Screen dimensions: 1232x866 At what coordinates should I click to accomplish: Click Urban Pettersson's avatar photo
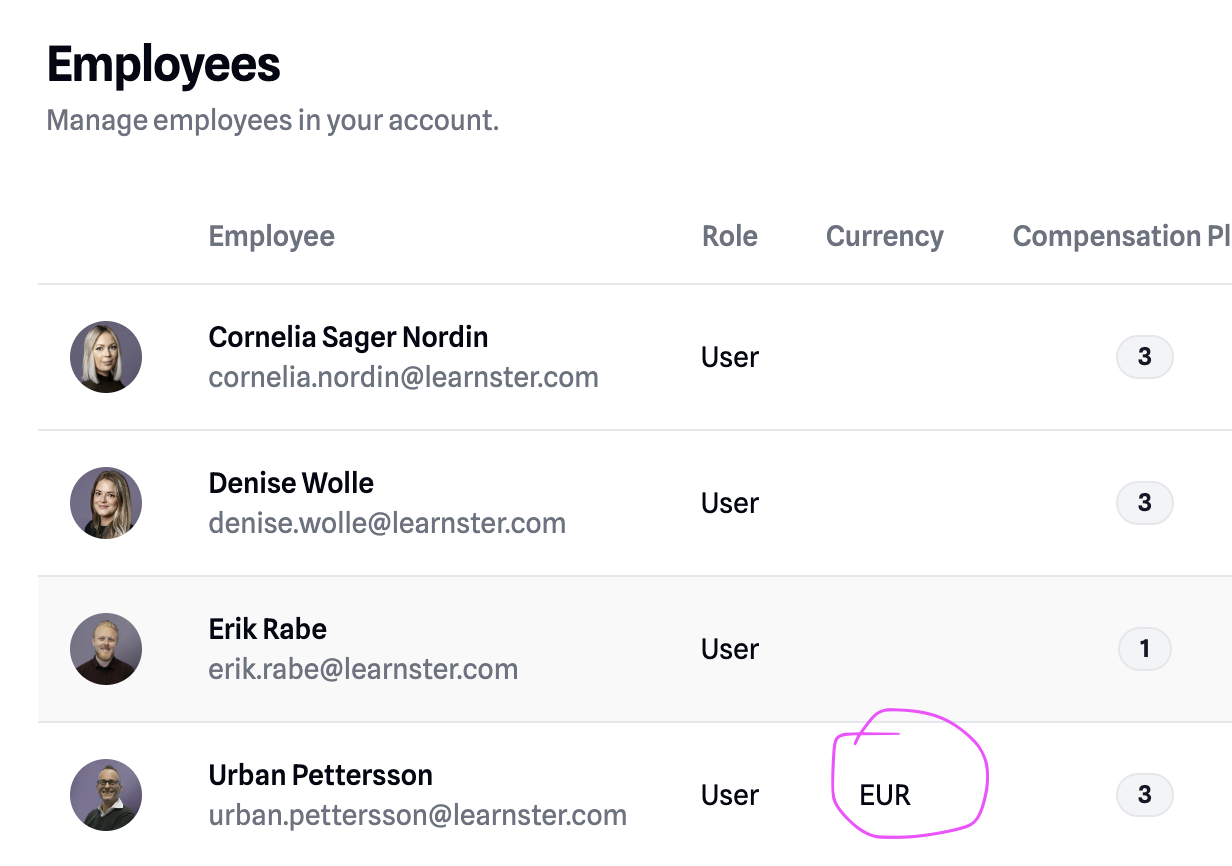tap(106, 795)
